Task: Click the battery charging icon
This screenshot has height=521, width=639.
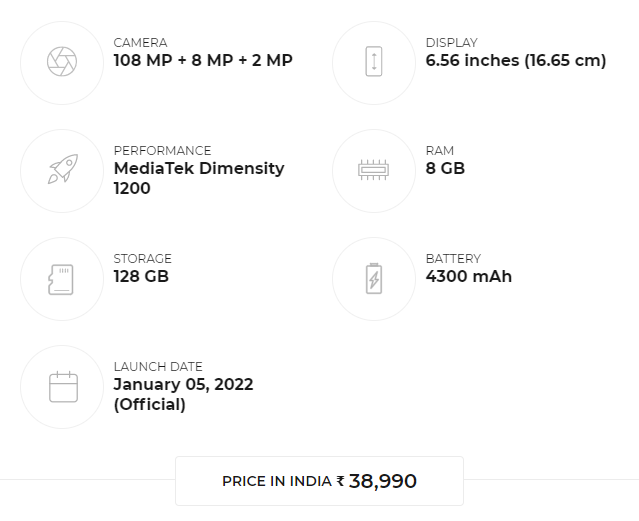Action: (x=374, y=278)
